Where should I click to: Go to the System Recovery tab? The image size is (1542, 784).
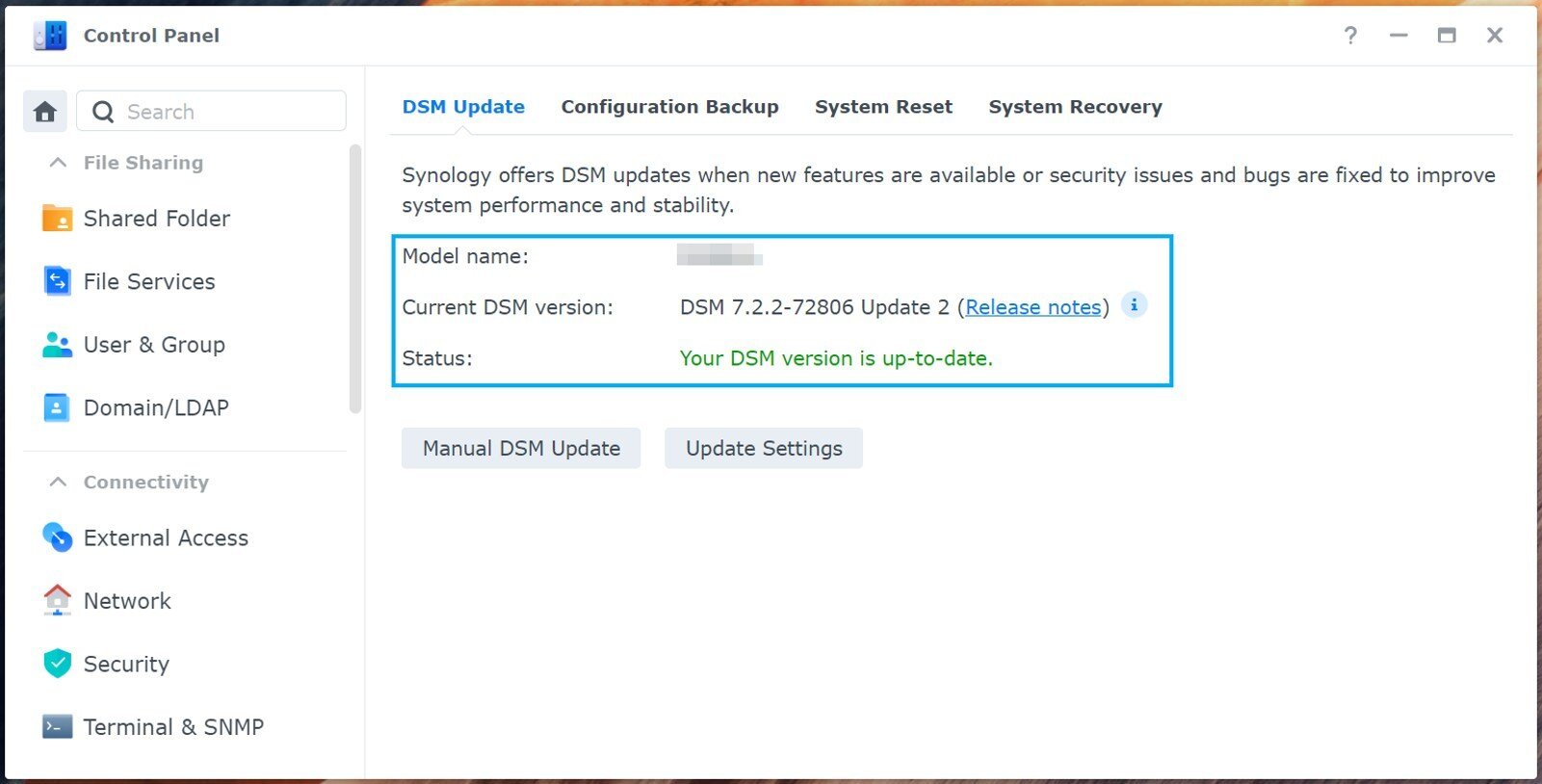click(x=1075, y=107)
